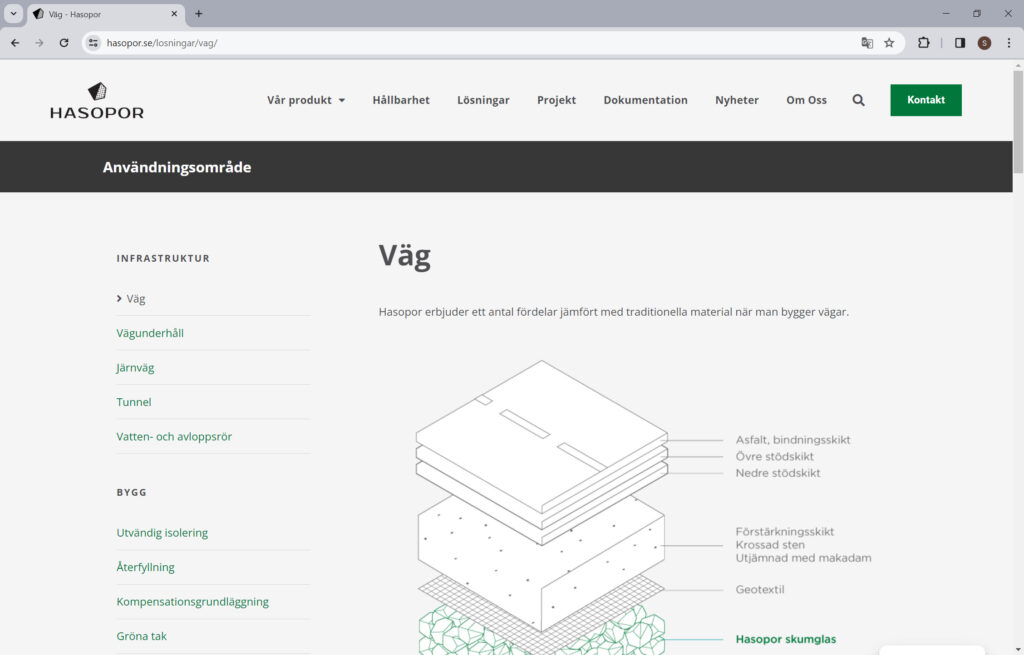Open the extensions puzzle icon
This screenshot has height=655, width=1024.
923,43
